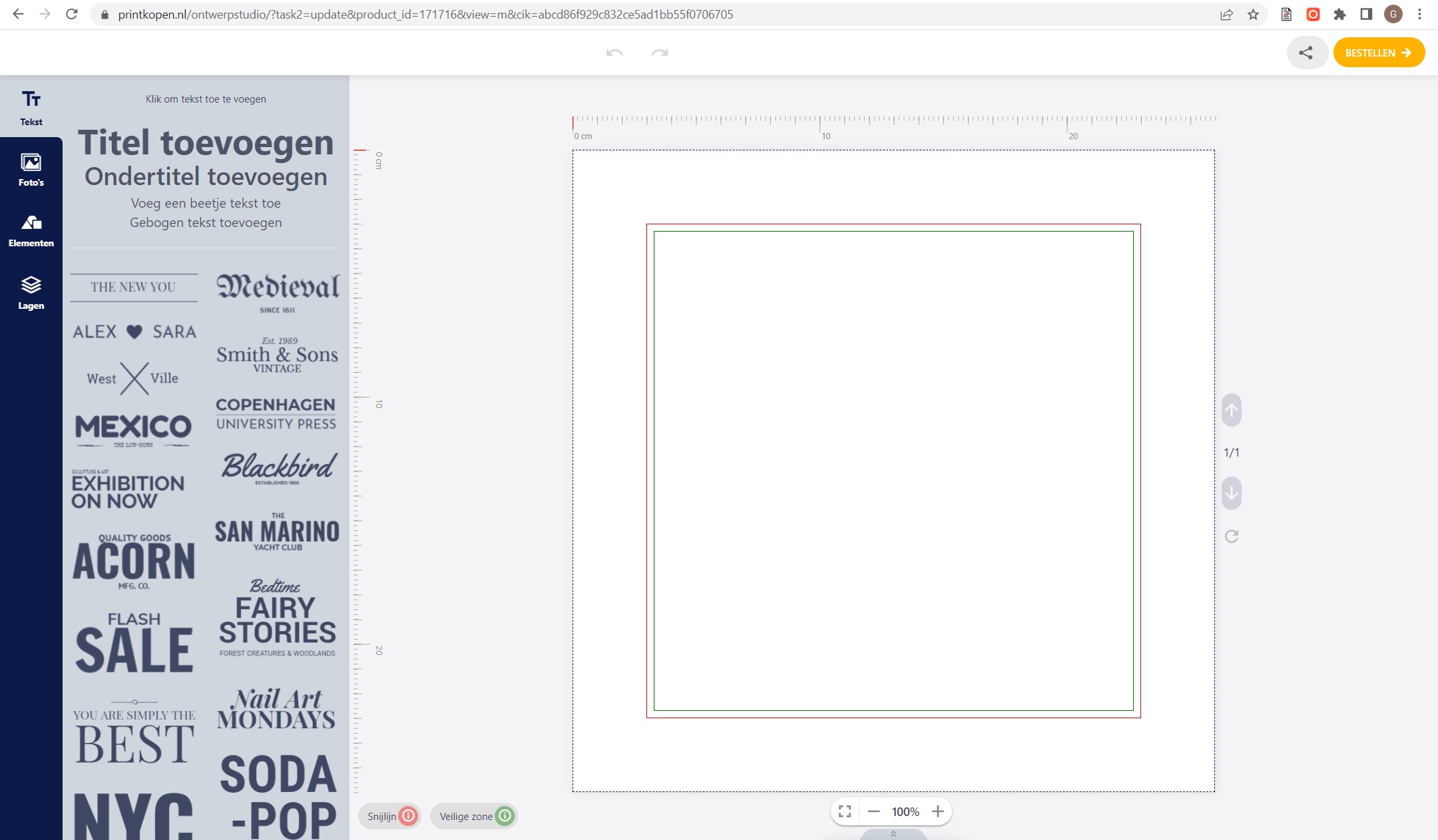Pick the SODA-POP text template
Viewport: 1438px width, 840px height.
click(x=278, y=797)
